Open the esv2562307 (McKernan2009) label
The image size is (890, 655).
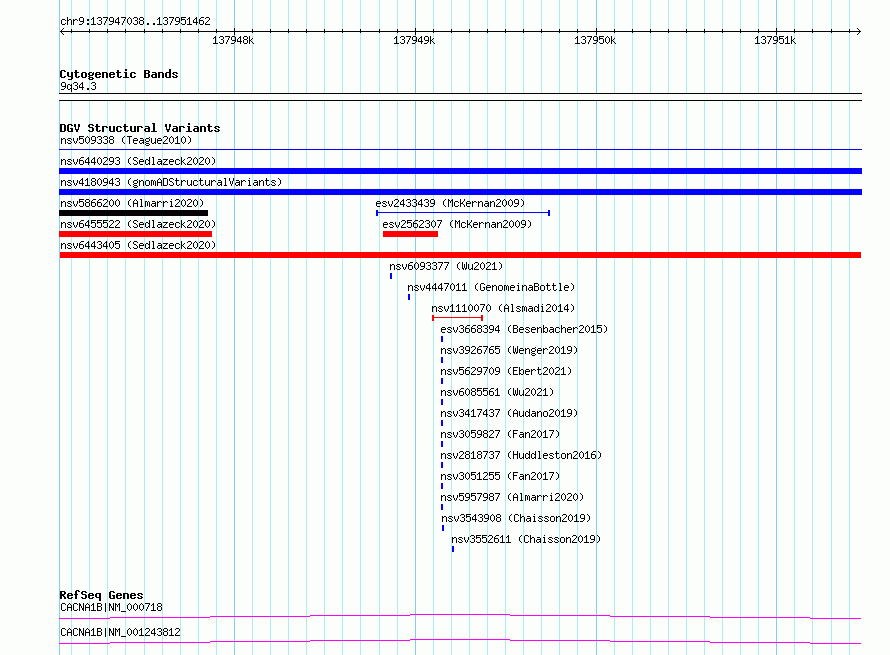(457, 224)
